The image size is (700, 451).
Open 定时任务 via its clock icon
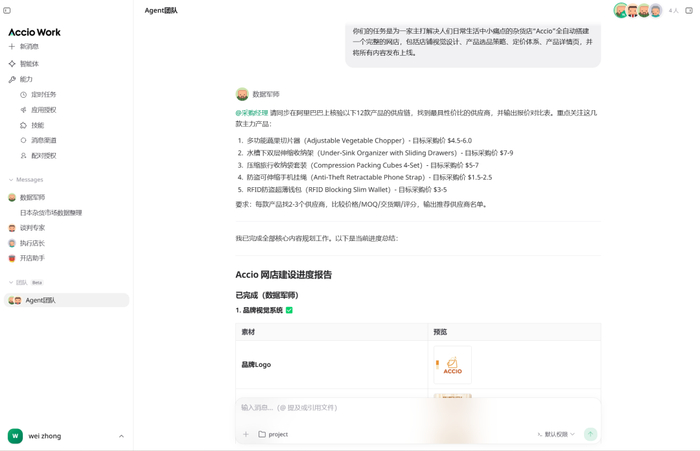pos(23,94)
